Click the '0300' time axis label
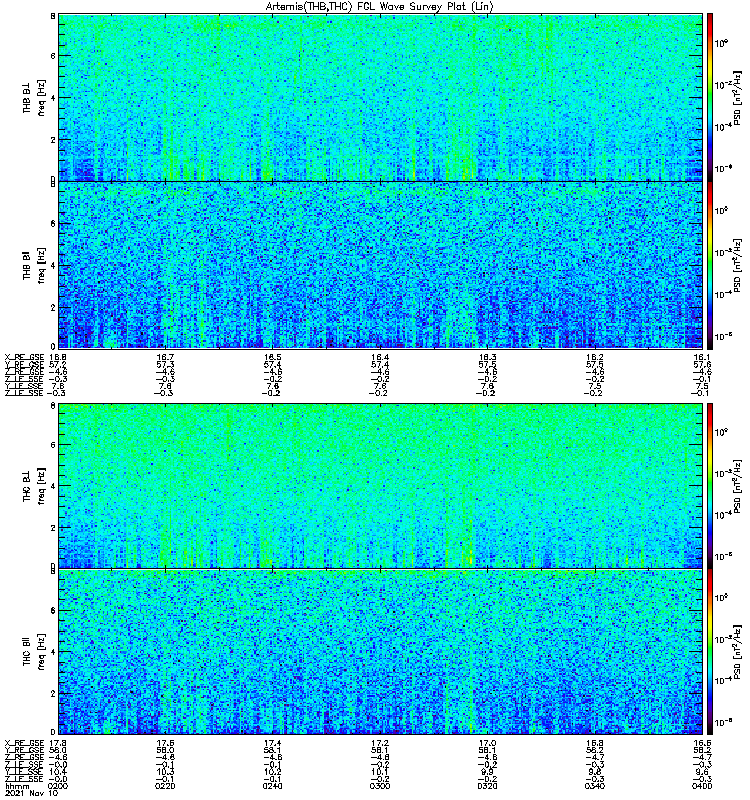The height and width of the screenshot is (800, 750). pos(380,786)
